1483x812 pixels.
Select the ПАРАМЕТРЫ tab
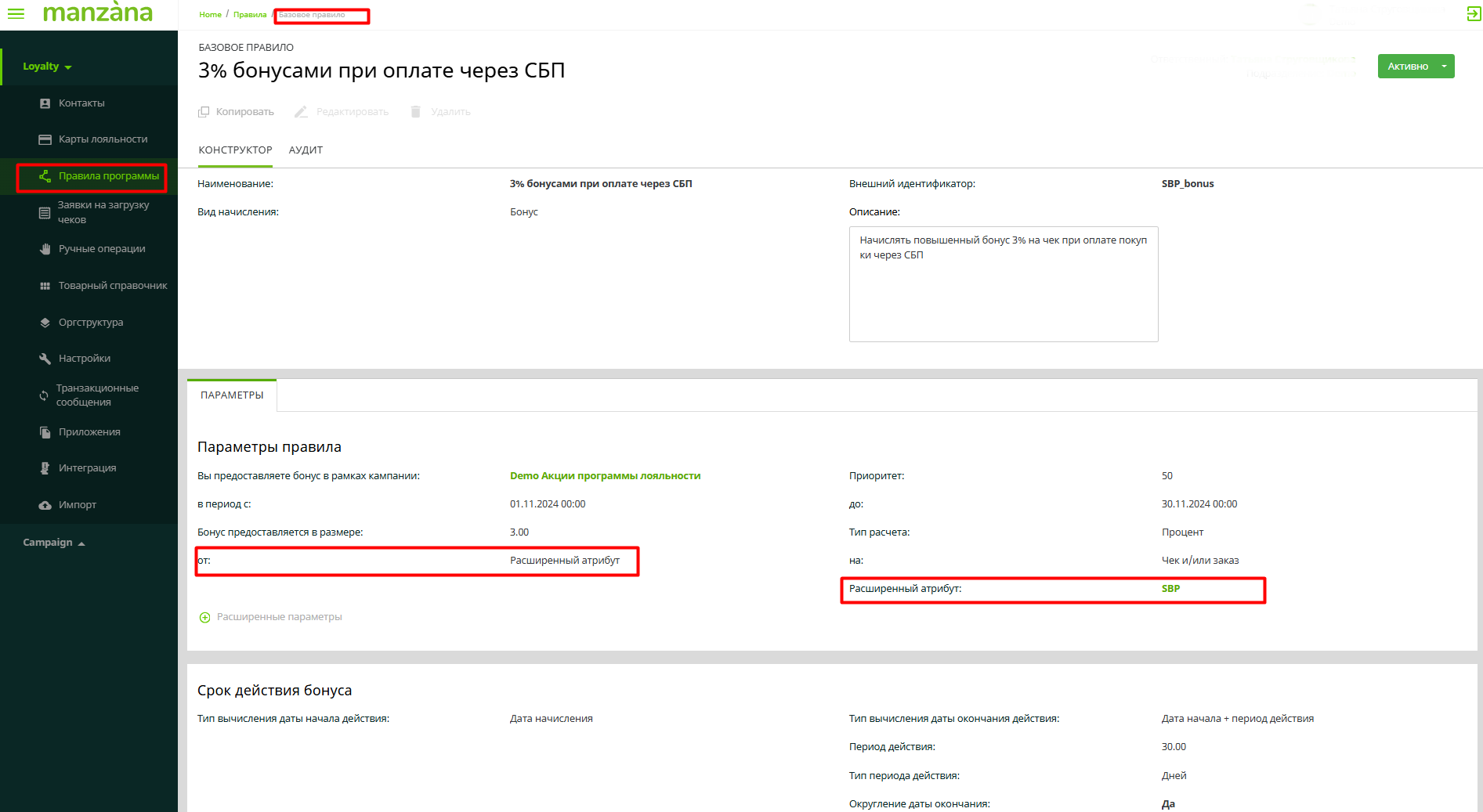point(232,395)
